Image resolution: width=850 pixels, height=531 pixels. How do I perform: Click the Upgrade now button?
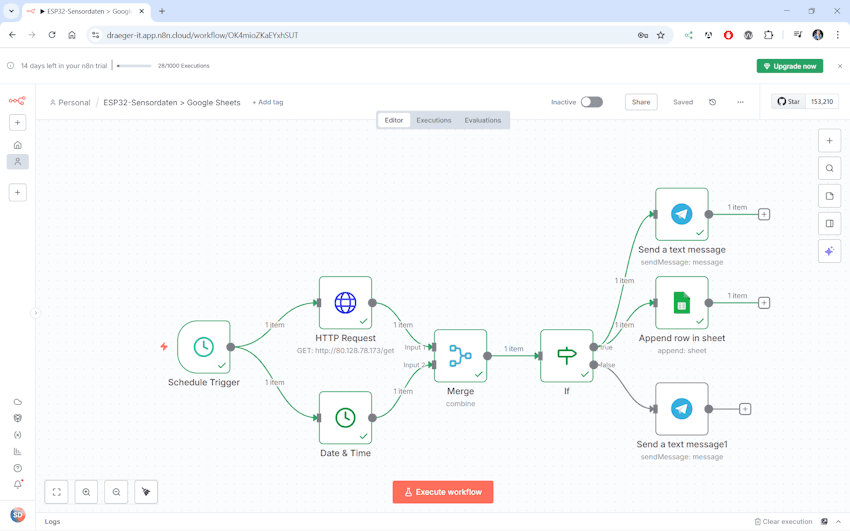pyautogui.click(x=789, y=66)
